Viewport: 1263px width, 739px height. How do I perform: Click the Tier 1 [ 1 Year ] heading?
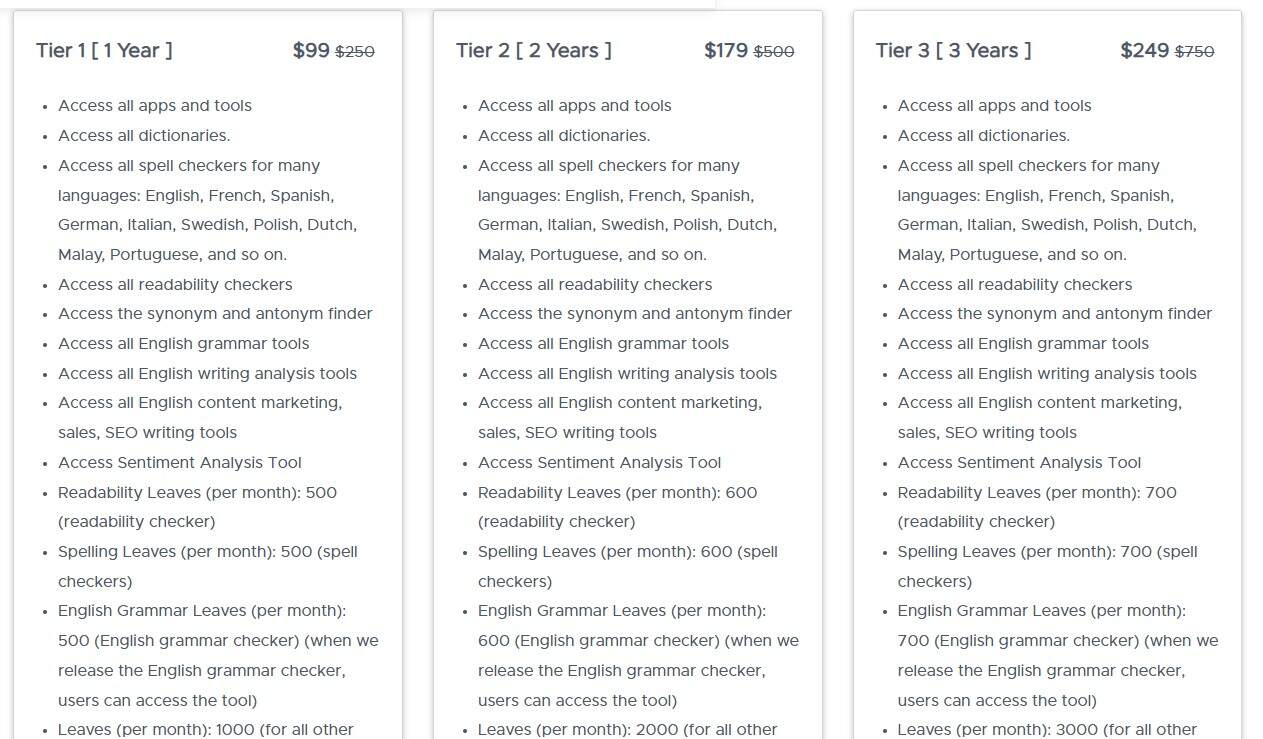tap(104, 50)
